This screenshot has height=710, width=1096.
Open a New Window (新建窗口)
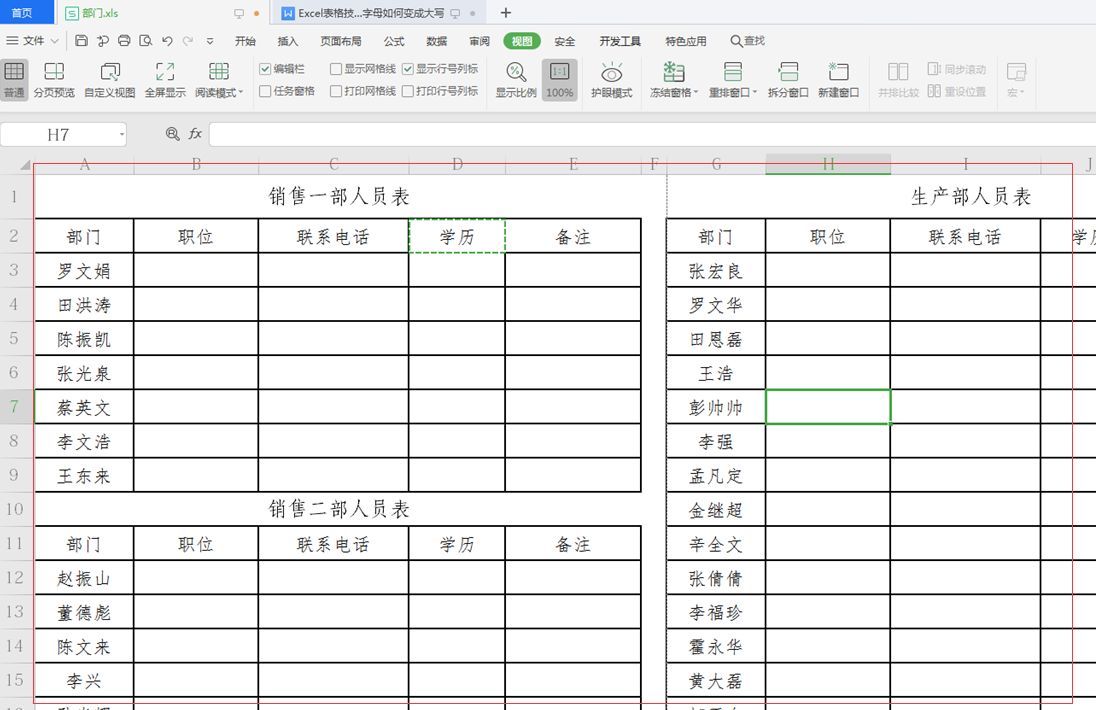(x=838, y=80)
